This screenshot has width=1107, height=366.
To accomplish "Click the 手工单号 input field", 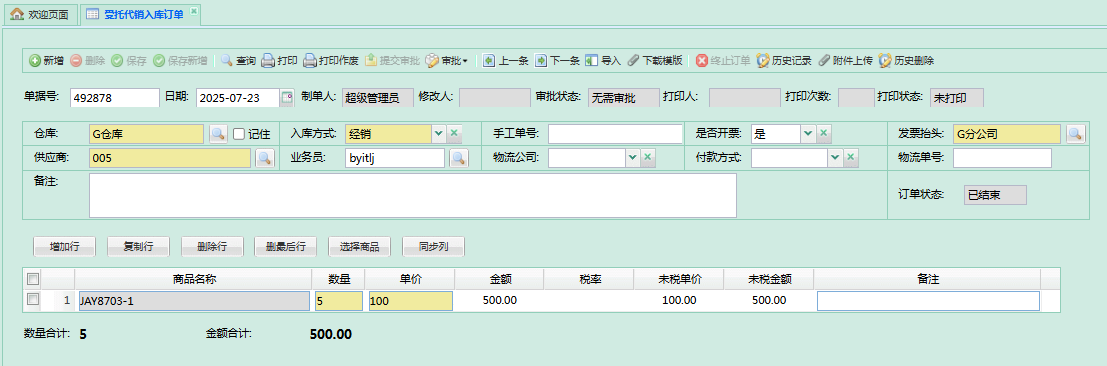I will (x=615, y=133).
